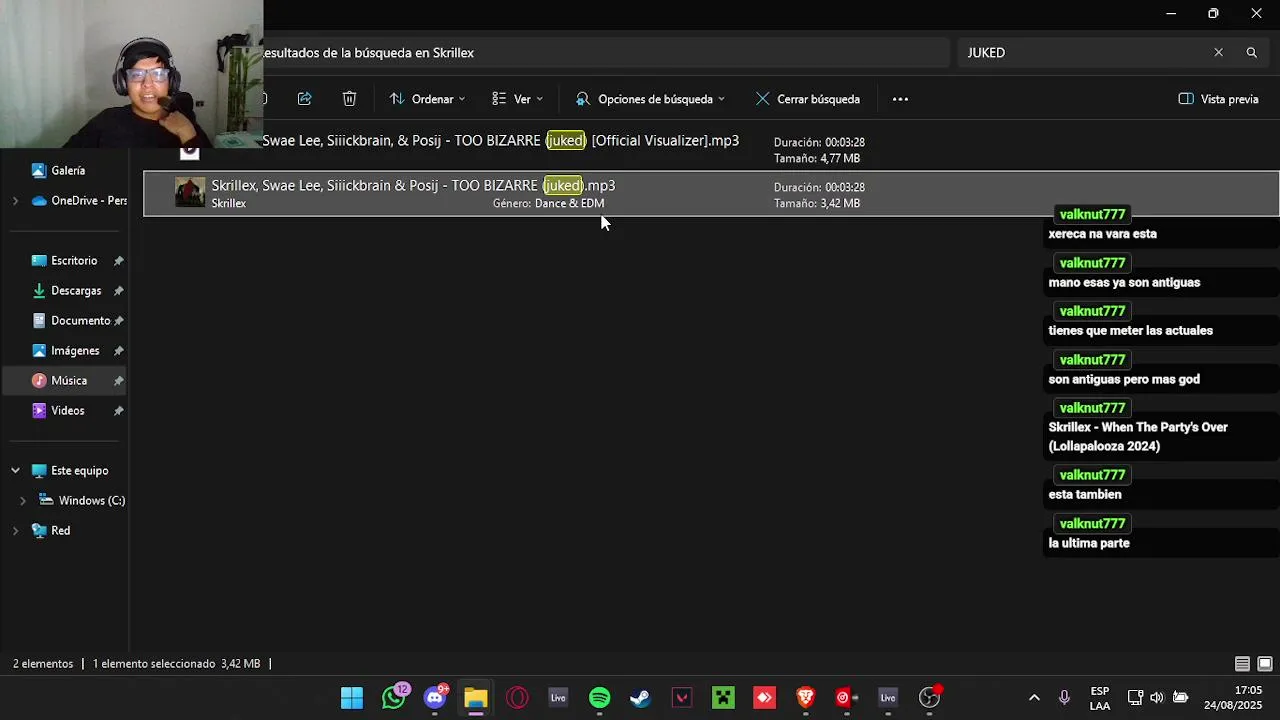Click the battery tray icon

point(1180,698)
